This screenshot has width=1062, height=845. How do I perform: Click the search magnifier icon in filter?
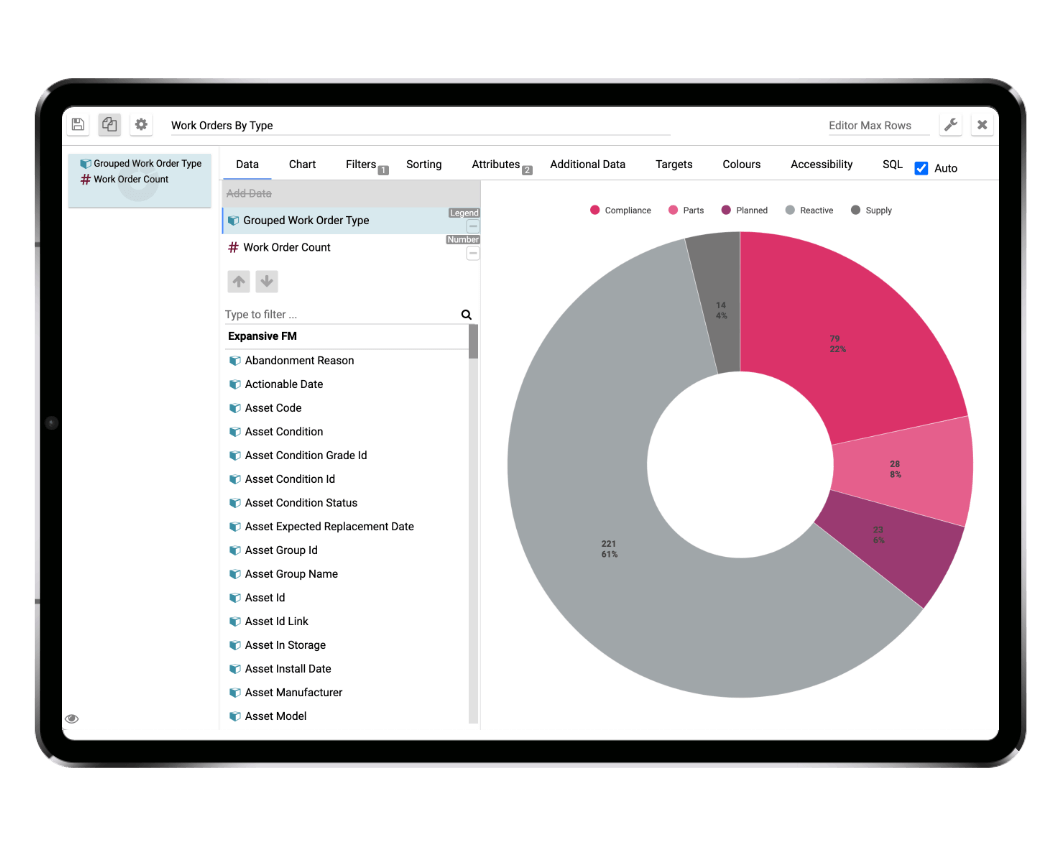coord(466,314)
